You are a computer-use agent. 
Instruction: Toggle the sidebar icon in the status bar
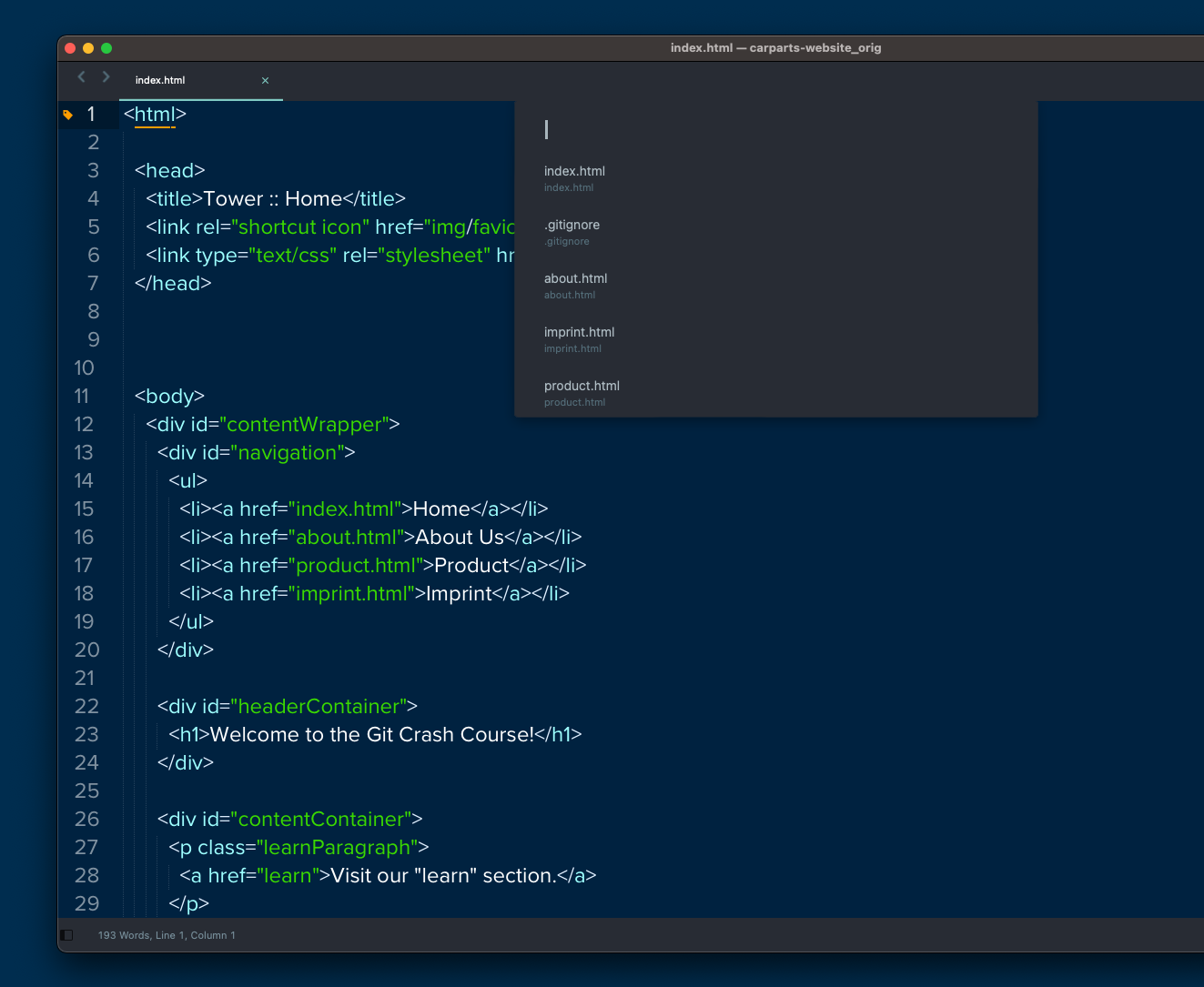(x=66, y=934)
